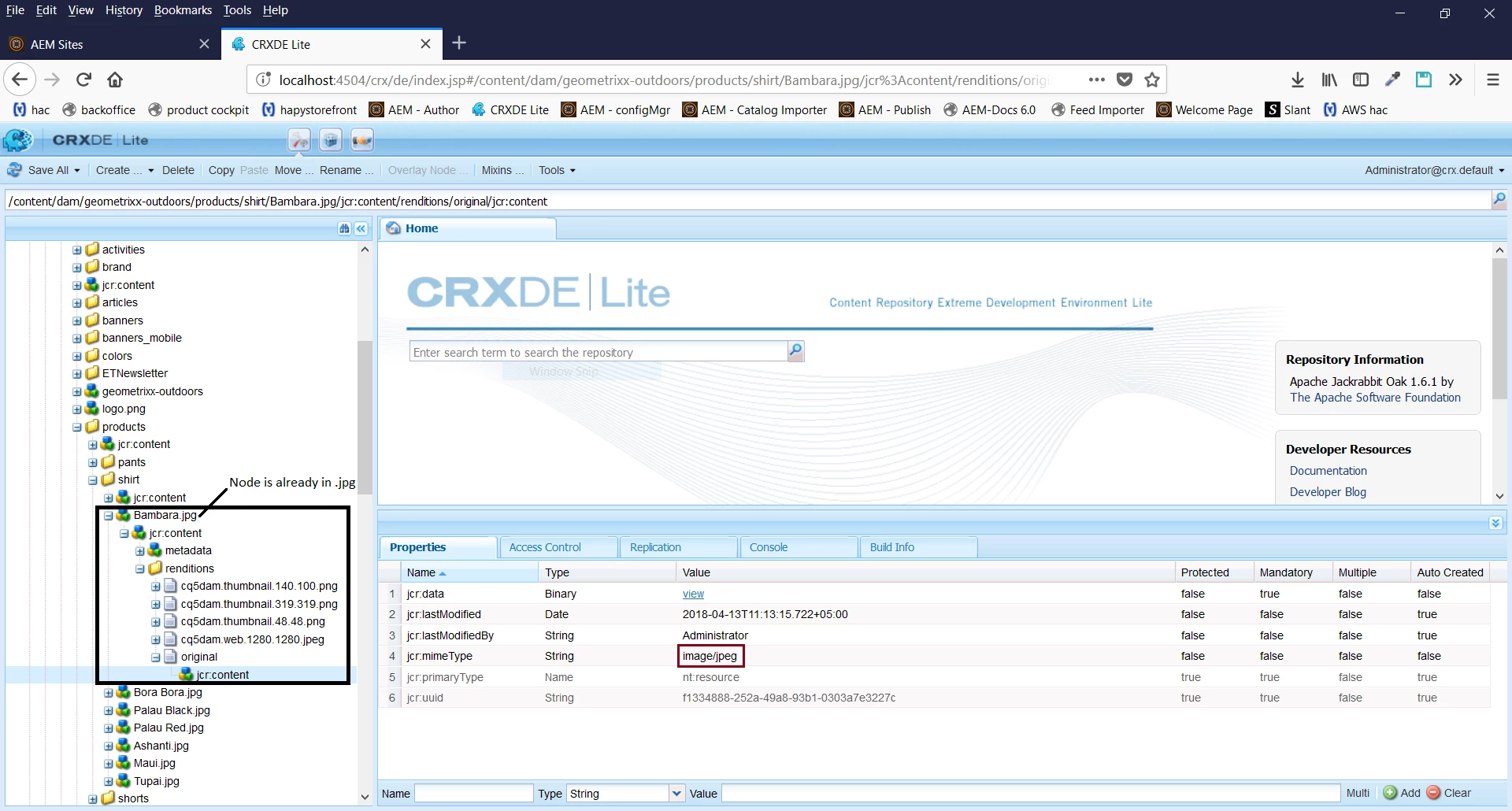1512x811 pixels.
Task: Collapse the tree panel with double-arrow icon
Action: (x=361, y=228)
